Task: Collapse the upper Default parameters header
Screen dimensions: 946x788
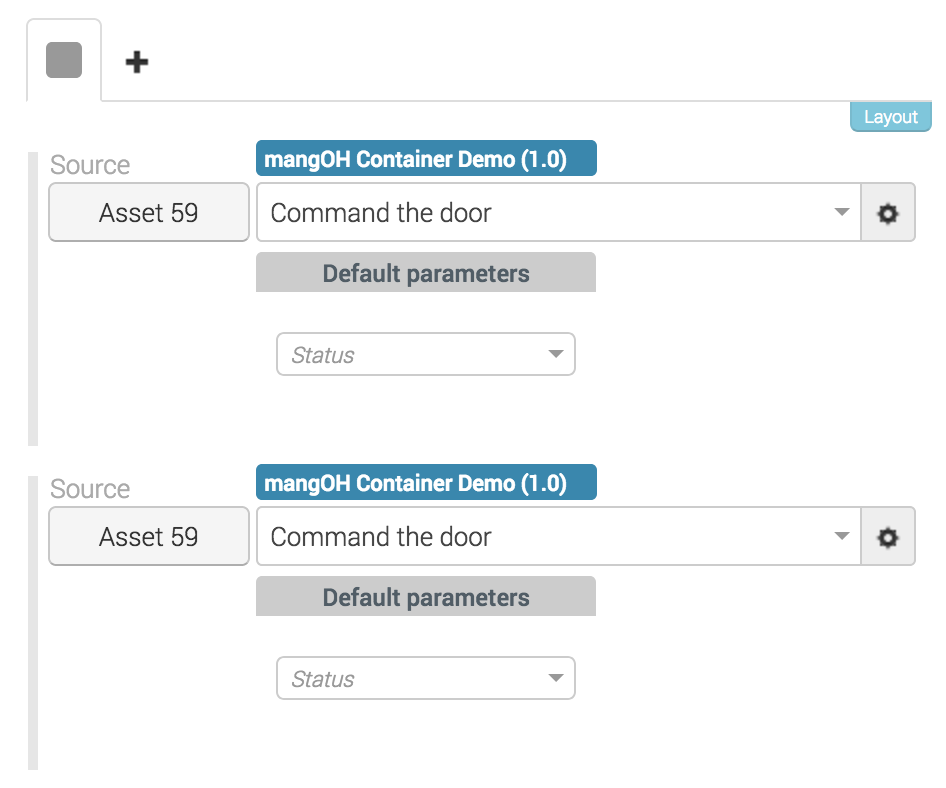Action: (x=426, y=273)
